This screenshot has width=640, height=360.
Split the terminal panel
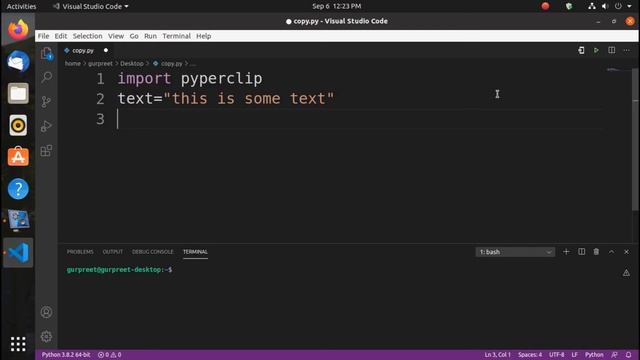point(582,252)
